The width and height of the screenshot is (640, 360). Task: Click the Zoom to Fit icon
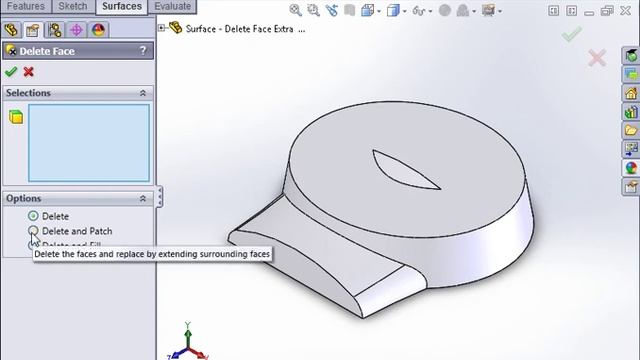click(x=295, y=10)
